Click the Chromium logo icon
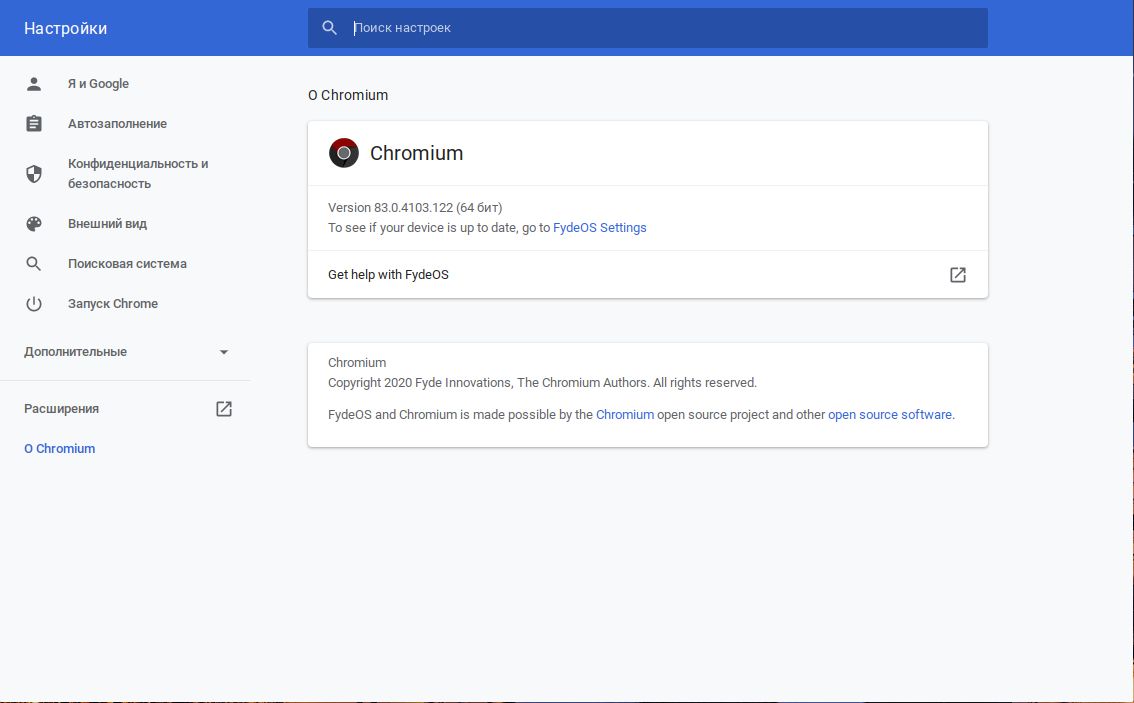This screenshot has width=1134, height=703. 344,153
